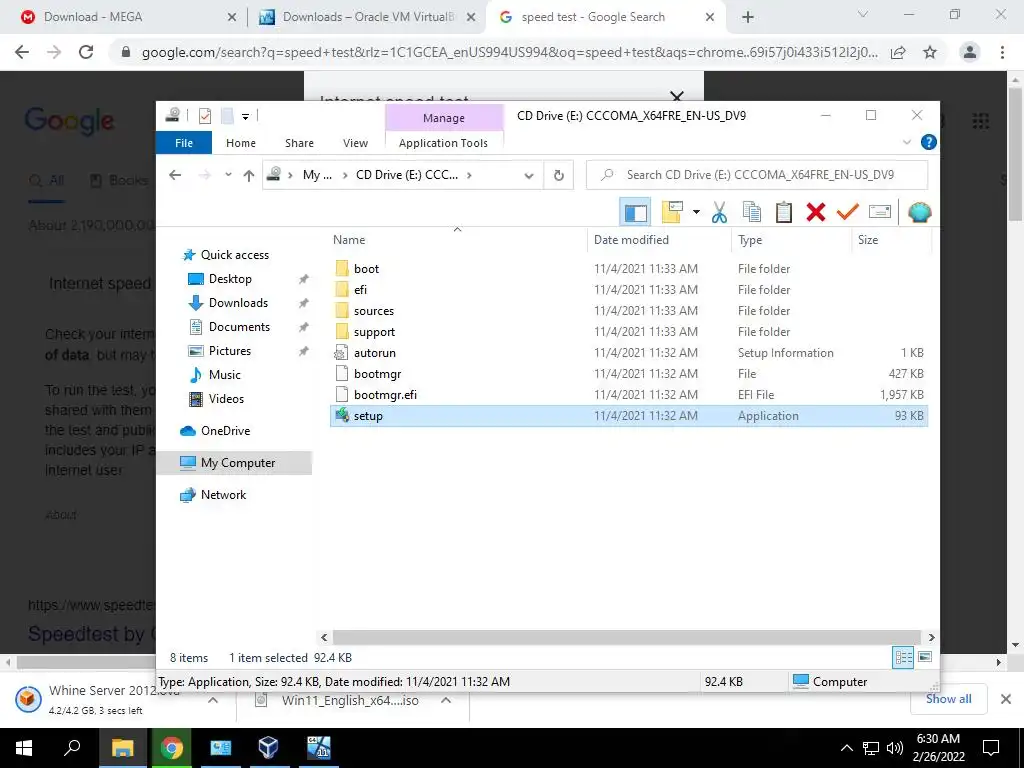Image resolution: width=1024 pixels, height=768 pixels.
Task: Open recent locations dropdown in Explorer
Action: [228, 175]
